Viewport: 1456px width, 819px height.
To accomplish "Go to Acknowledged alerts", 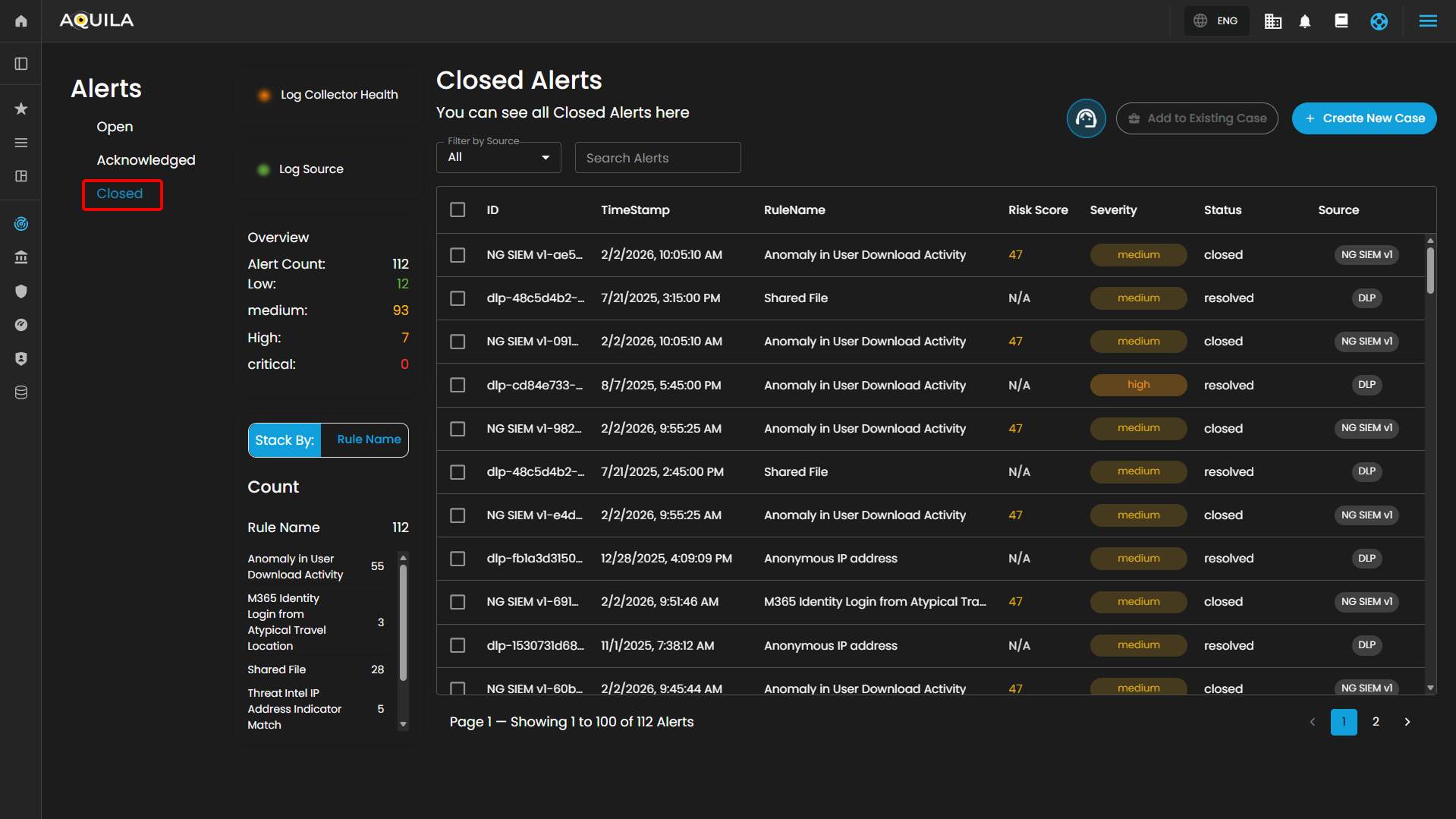I will [146, 160].
